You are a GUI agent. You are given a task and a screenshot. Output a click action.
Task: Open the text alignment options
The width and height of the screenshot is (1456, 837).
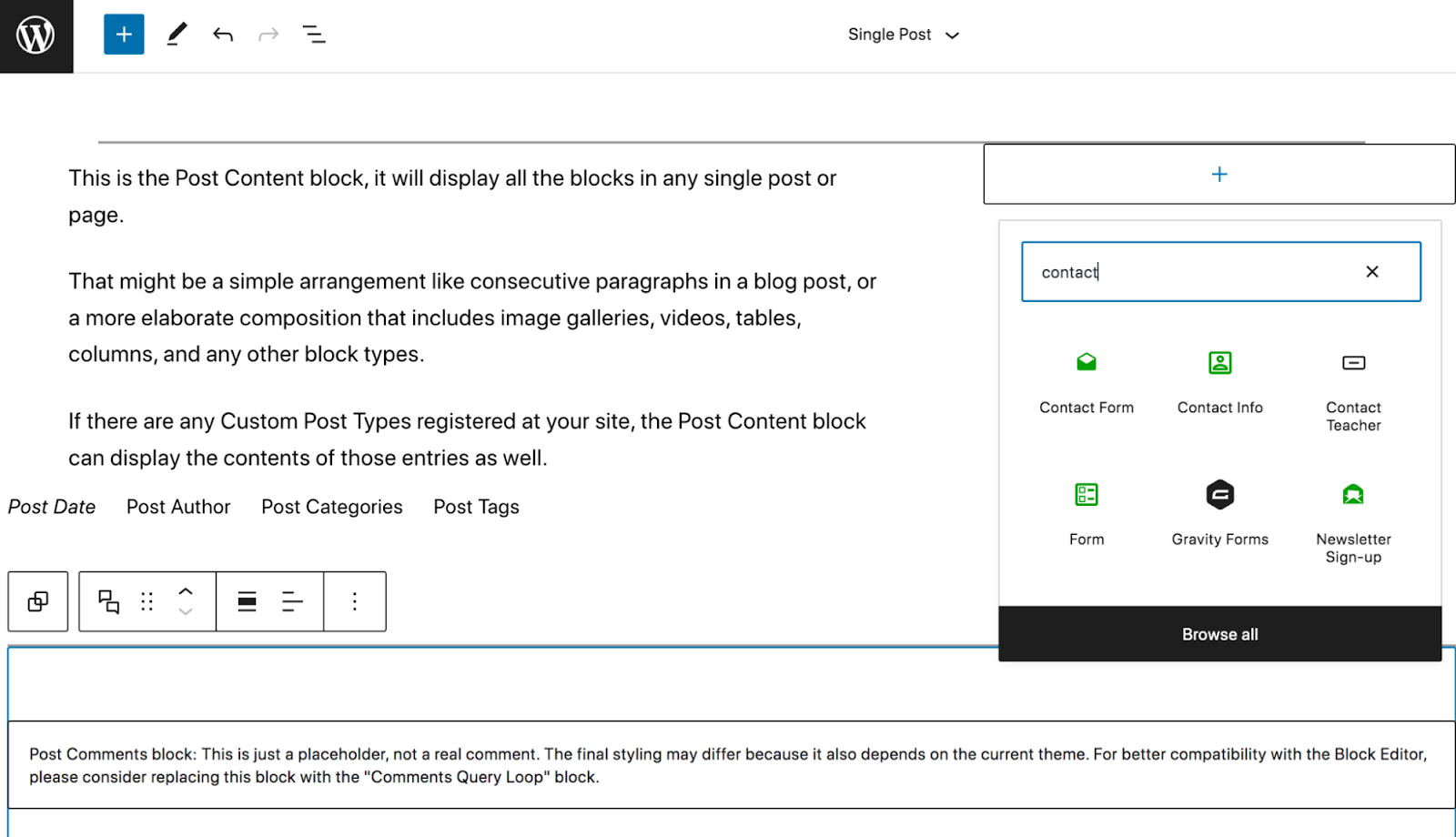292,600
